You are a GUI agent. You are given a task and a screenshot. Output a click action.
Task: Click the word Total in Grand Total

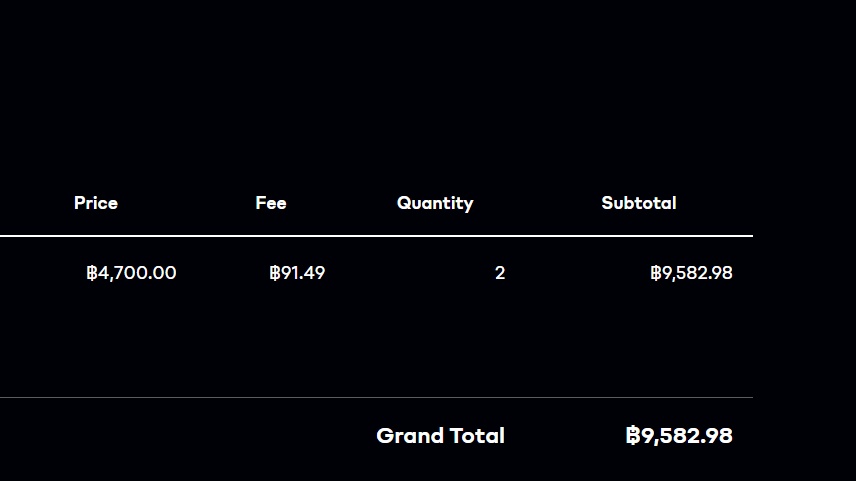click(477, 436)
